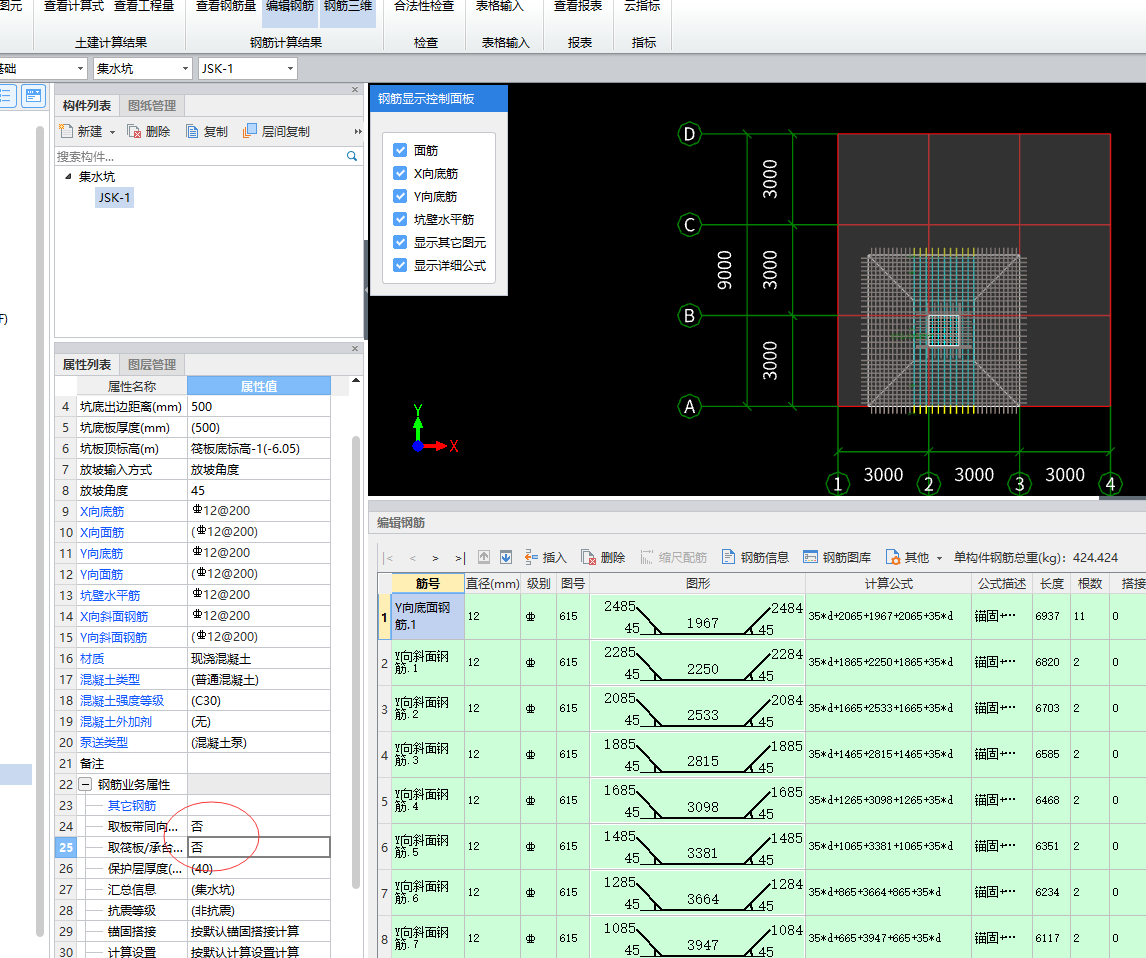Open the 集水坑 component type dropdown
Screen dimensions: 1146x958
pos(185,69)
